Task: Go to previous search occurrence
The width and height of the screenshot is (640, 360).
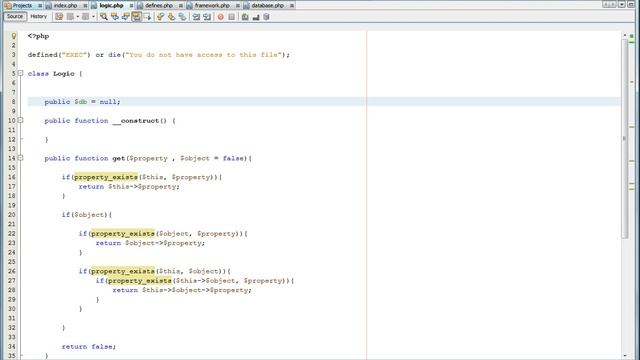Action: coord(115,17)
